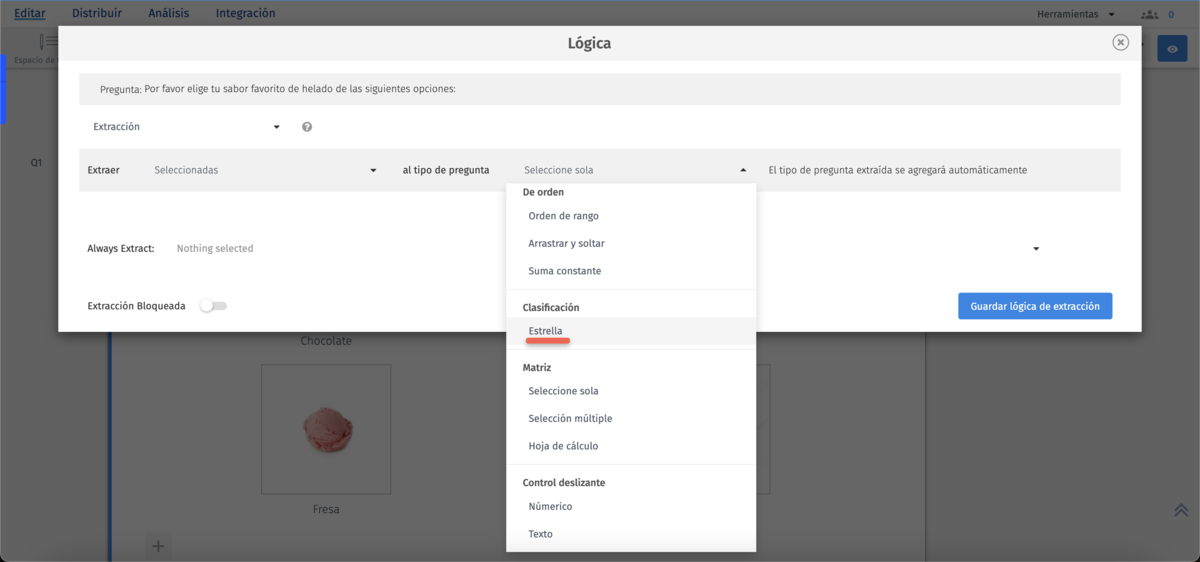Open the Extracción logic type dropdown
Image resolution: width=1200 pixels, height=562 pixels.
(186, 127)
